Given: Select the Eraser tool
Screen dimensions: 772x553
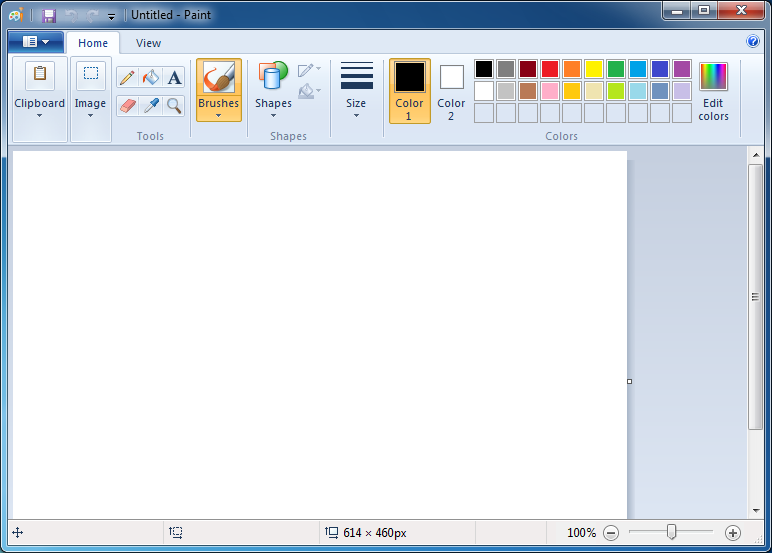Looking at the screenshot, I should [x=127, y=105].
